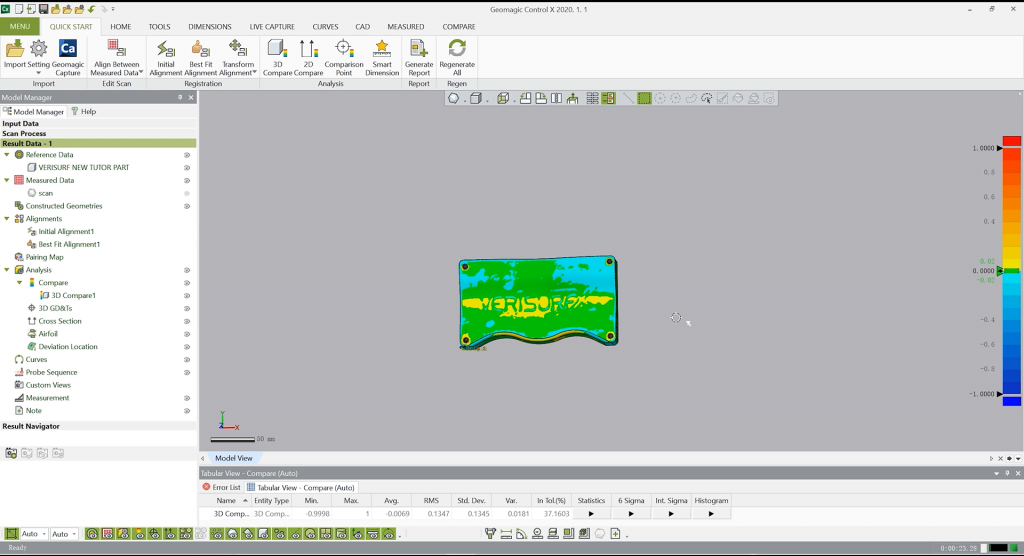Viewport: 1024px width, 556px height.
Task: Open the Smart Dimension tool
Action: (x=382, y=57)
